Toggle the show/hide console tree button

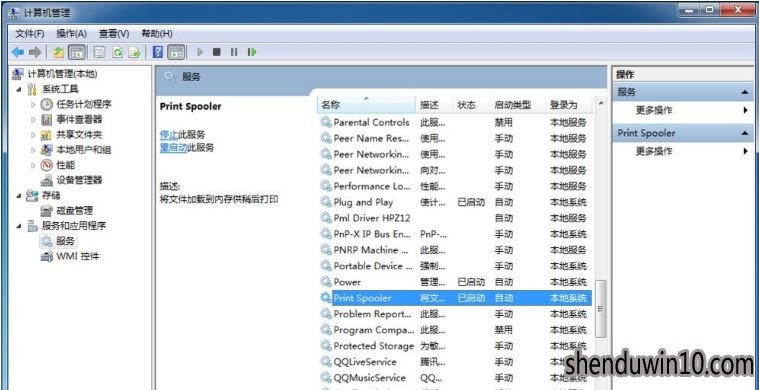(x=76, y=52)
